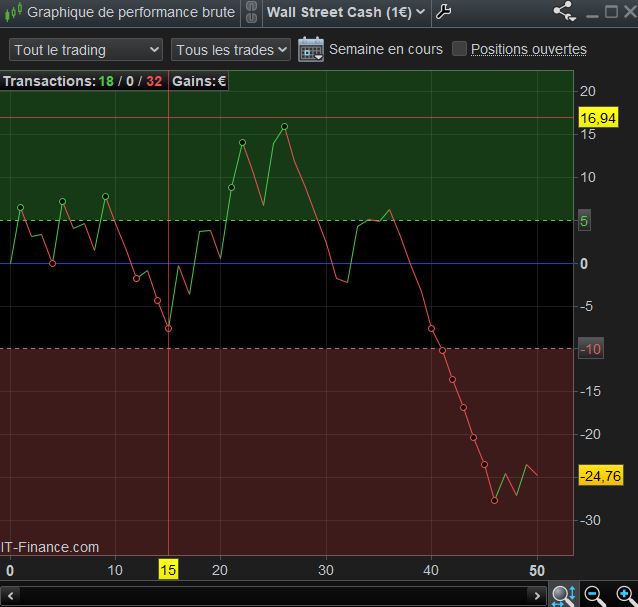Click the auto-fit zoom magnifier icon
The image size is (638, 607).
564,596
